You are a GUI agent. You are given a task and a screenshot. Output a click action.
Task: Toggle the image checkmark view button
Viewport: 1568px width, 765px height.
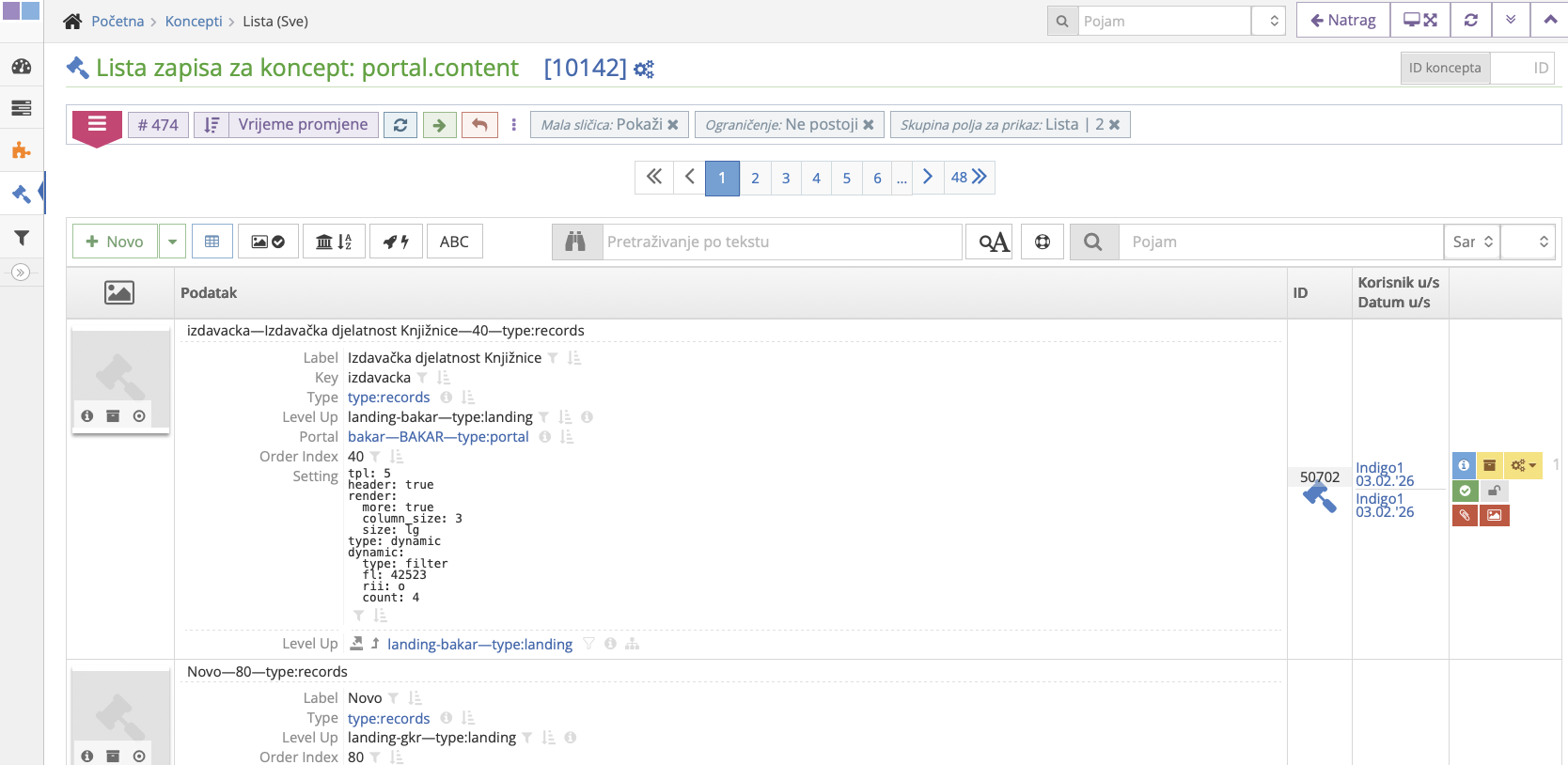coord(268,242)
